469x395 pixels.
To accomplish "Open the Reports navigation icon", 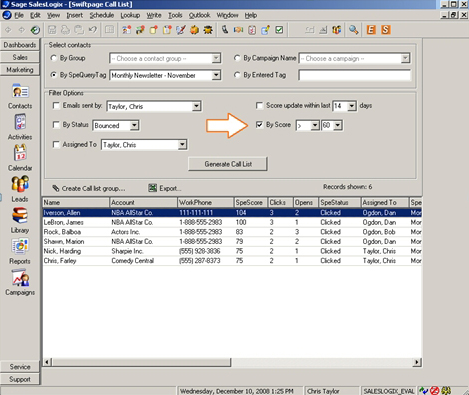I will 20,246.
